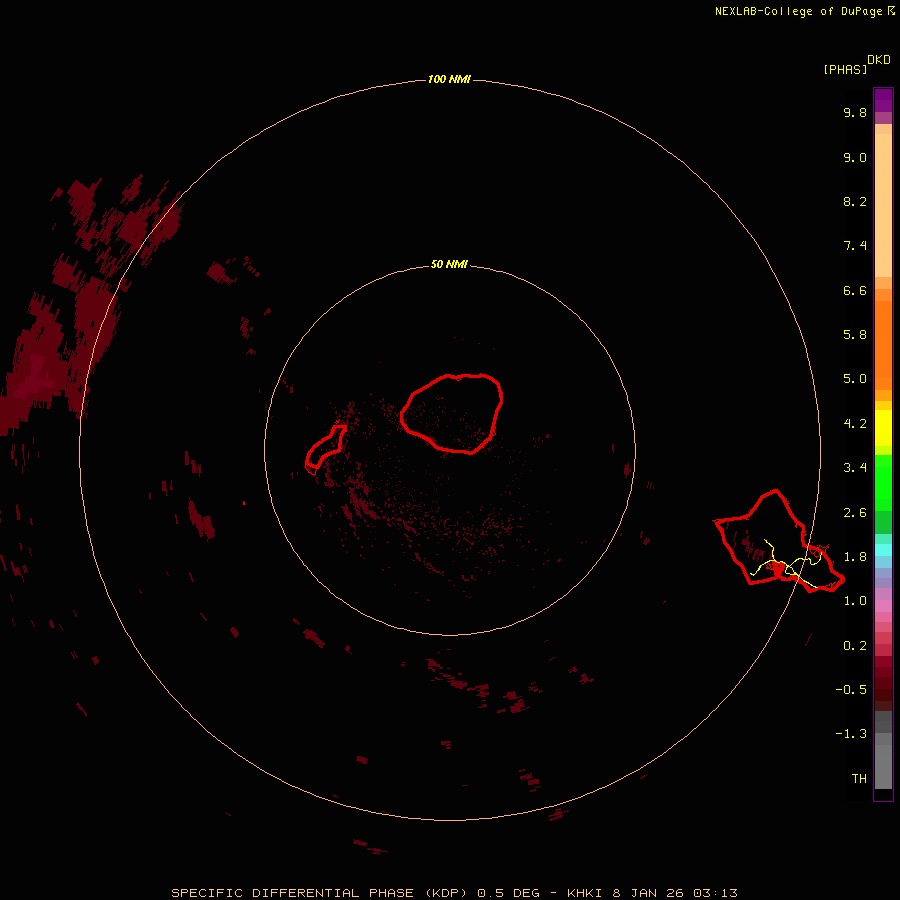Click the purple swatch atop the color scale
Image resolution: width=900 pixels, height=900 pixels.
(x=883, y=100)
